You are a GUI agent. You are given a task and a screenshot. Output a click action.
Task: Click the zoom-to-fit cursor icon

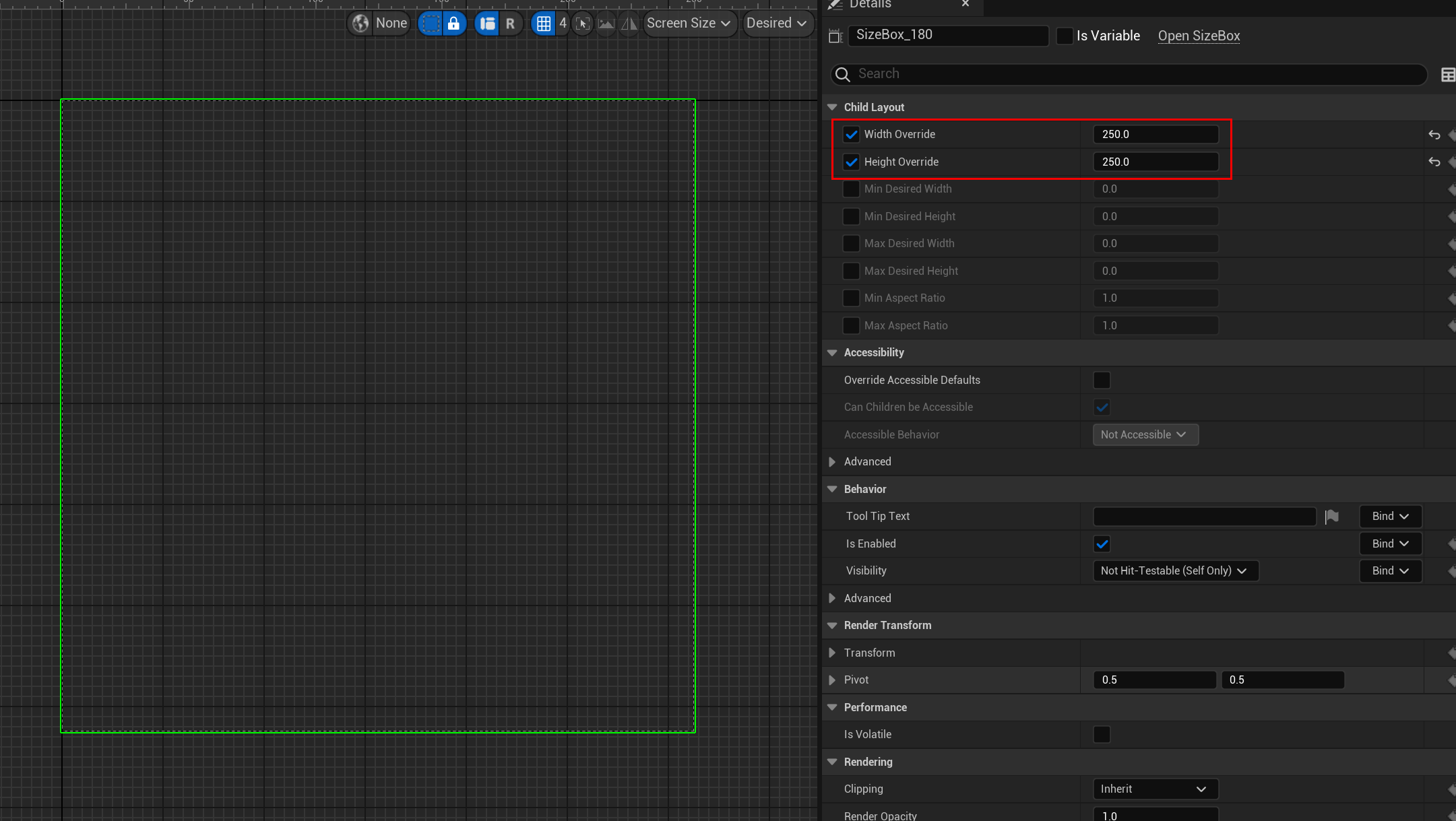pyautogui.click(x=583, y=24)
